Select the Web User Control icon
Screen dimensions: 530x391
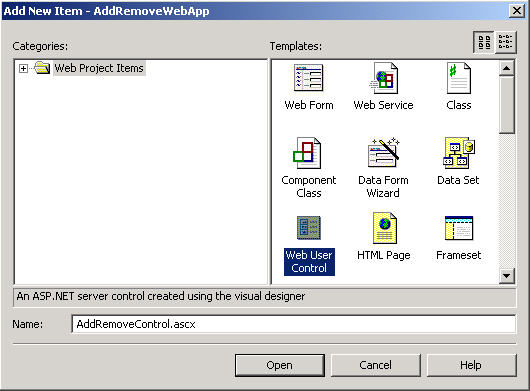pyautogui.click(x=309, y=228)
